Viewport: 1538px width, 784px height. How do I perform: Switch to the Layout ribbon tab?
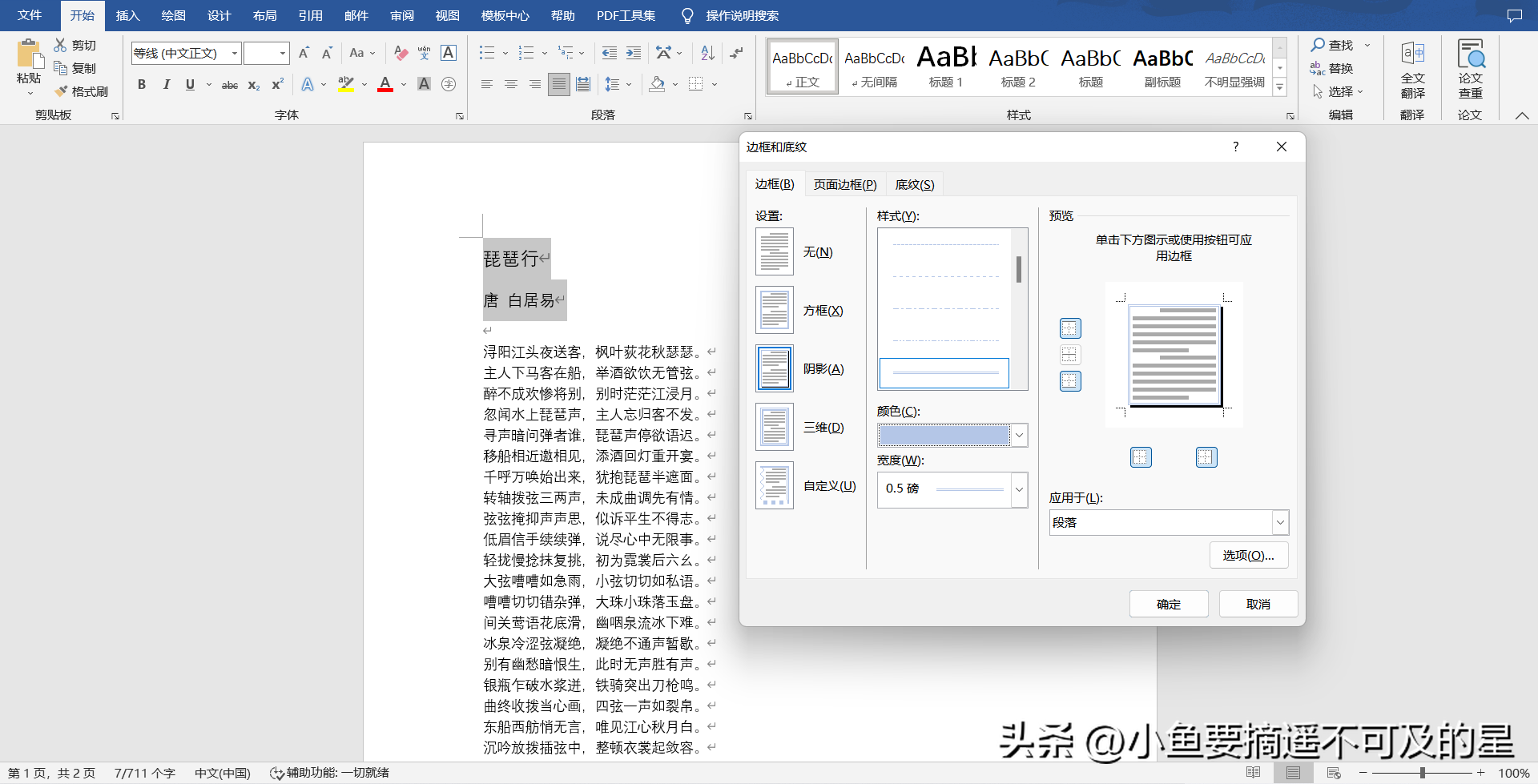[264, 15]
